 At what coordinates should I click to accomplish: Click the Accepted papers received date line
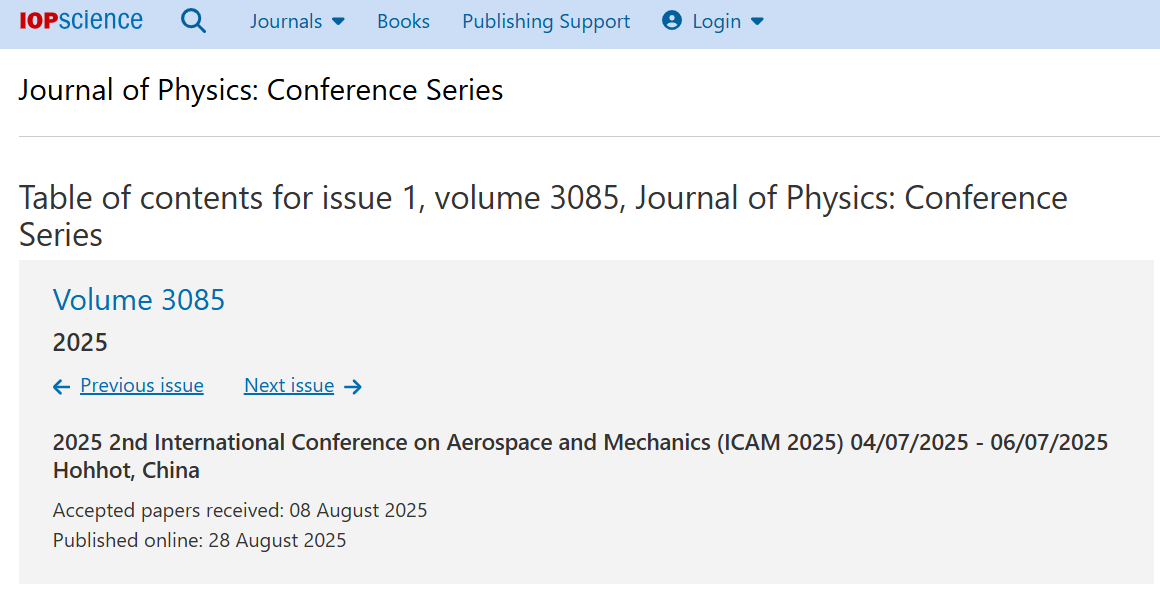tap(240, 510)
